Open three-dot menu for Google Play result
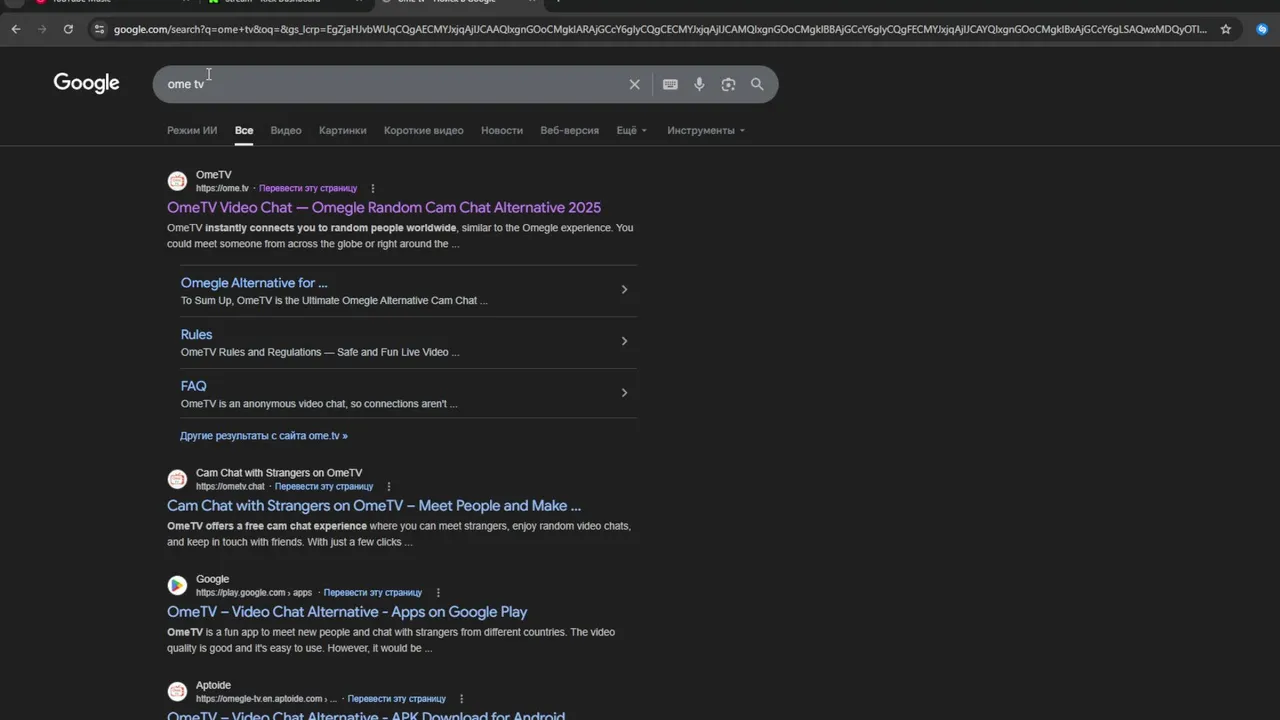The width and height of the screenshot is (1280, 720). pos(438,593)
